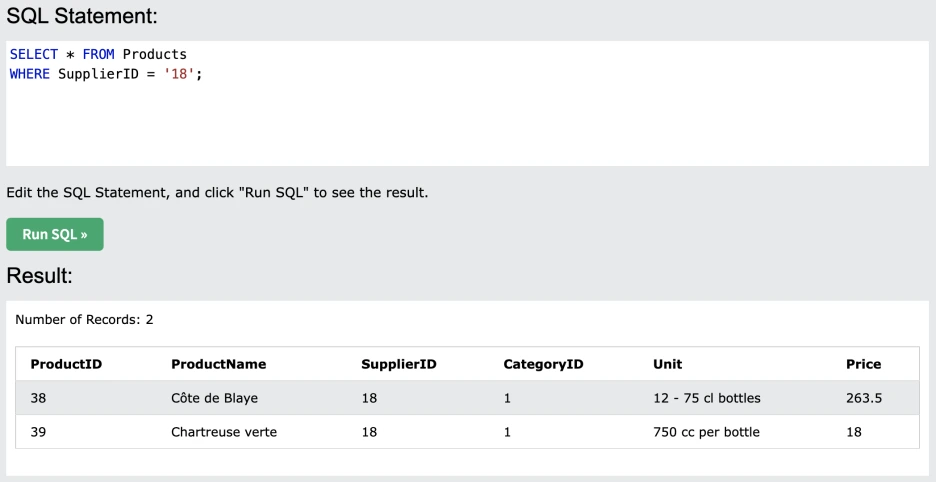This screenshot has width=936, height=482.
Task: Click the '12 - 75 cl bottles' unit cell
Action: [x=706, y=398]
